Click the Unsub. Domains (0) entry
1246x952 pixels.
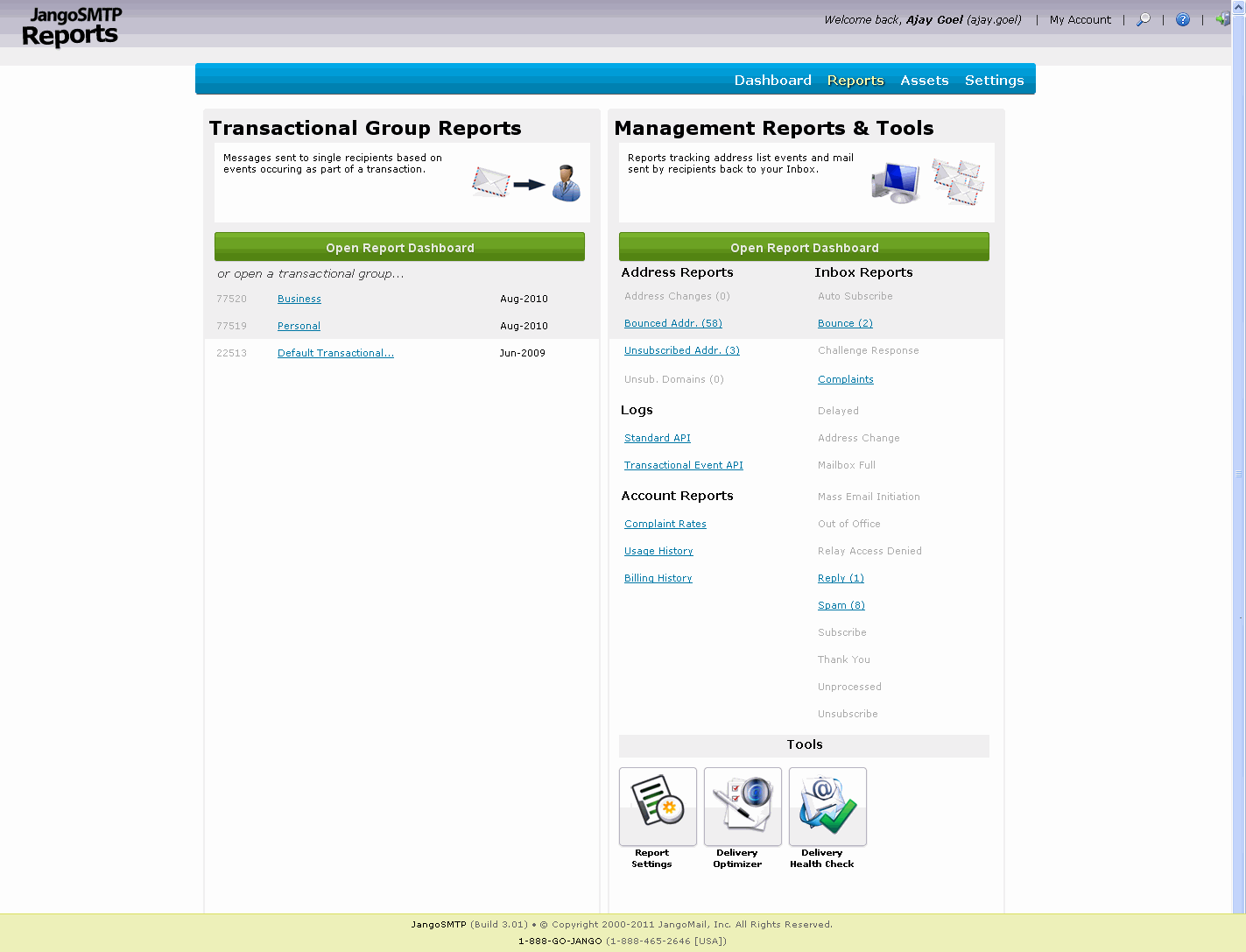(x=673, y=379)
